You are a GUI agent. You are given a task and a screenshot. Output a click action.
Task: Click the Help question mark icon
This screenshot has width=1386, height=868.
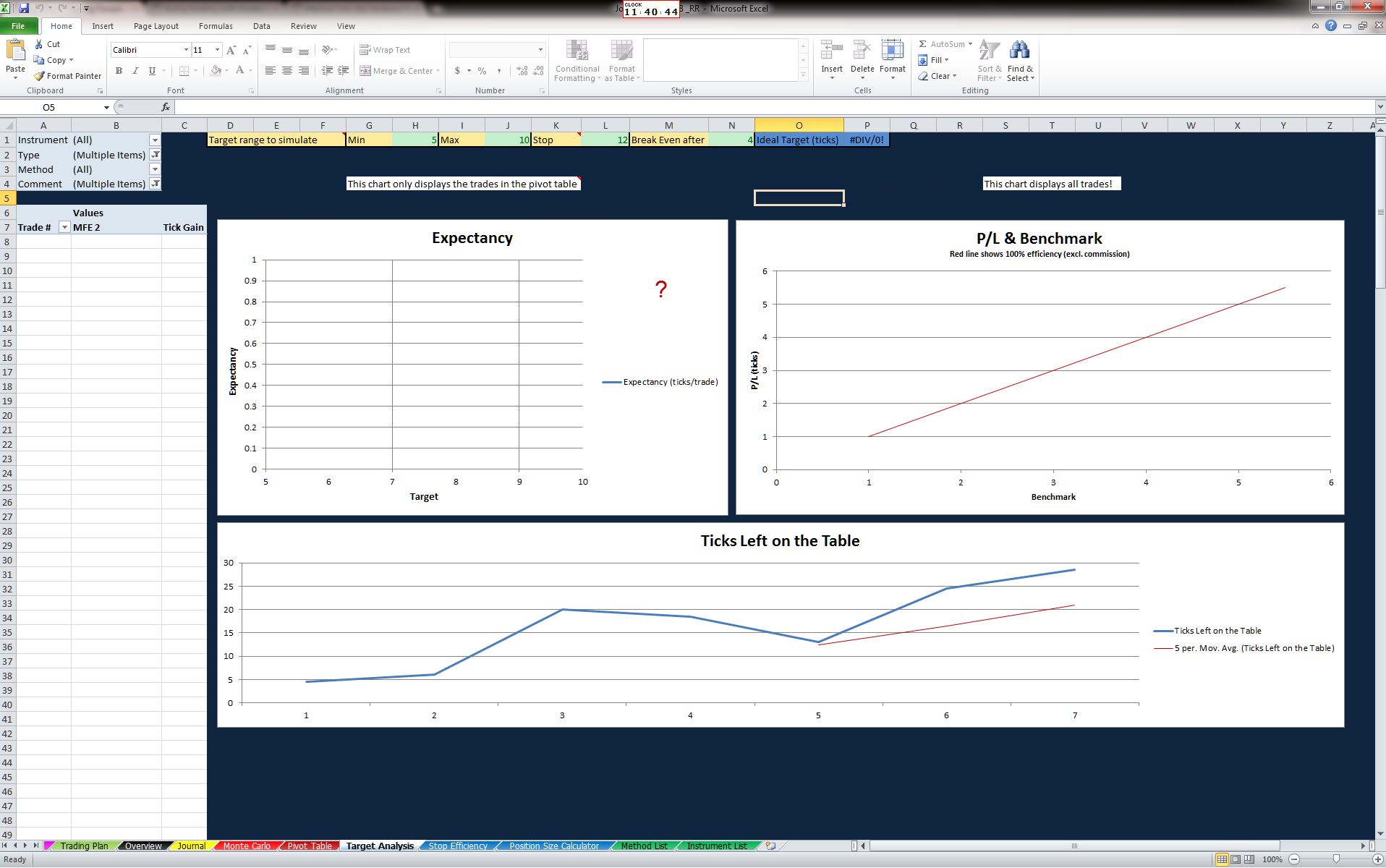(x=1331, y=25)
